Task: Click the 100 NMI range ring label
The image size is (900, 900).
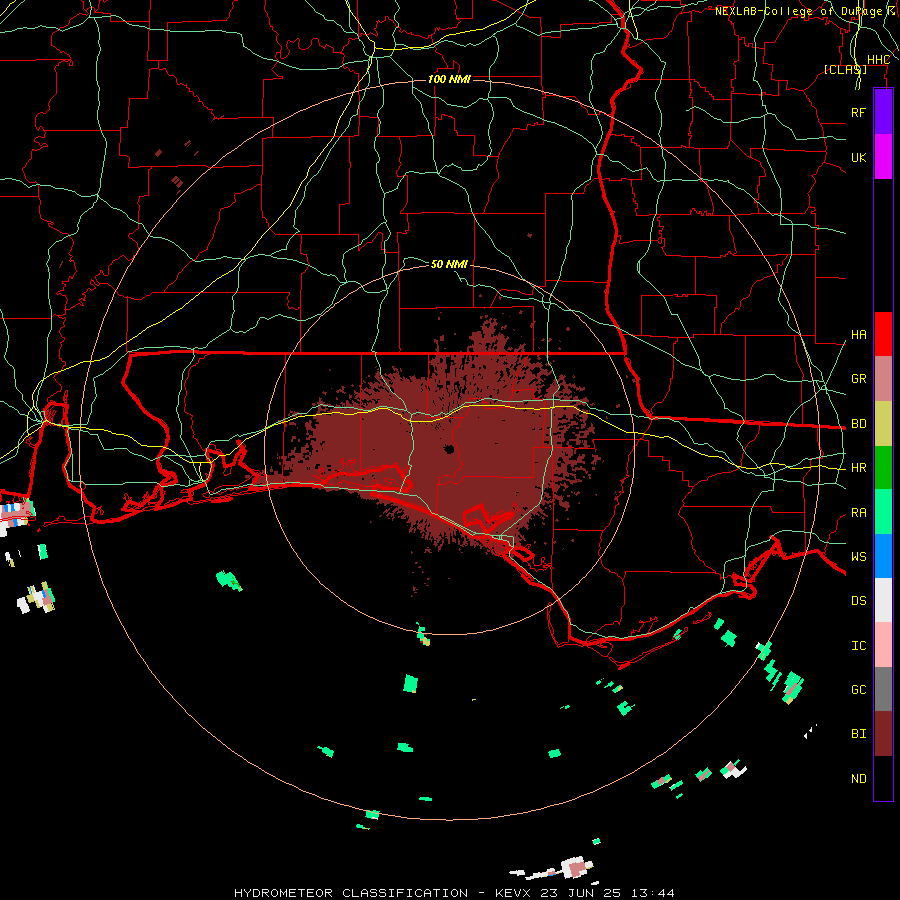Action: point(449,79)
